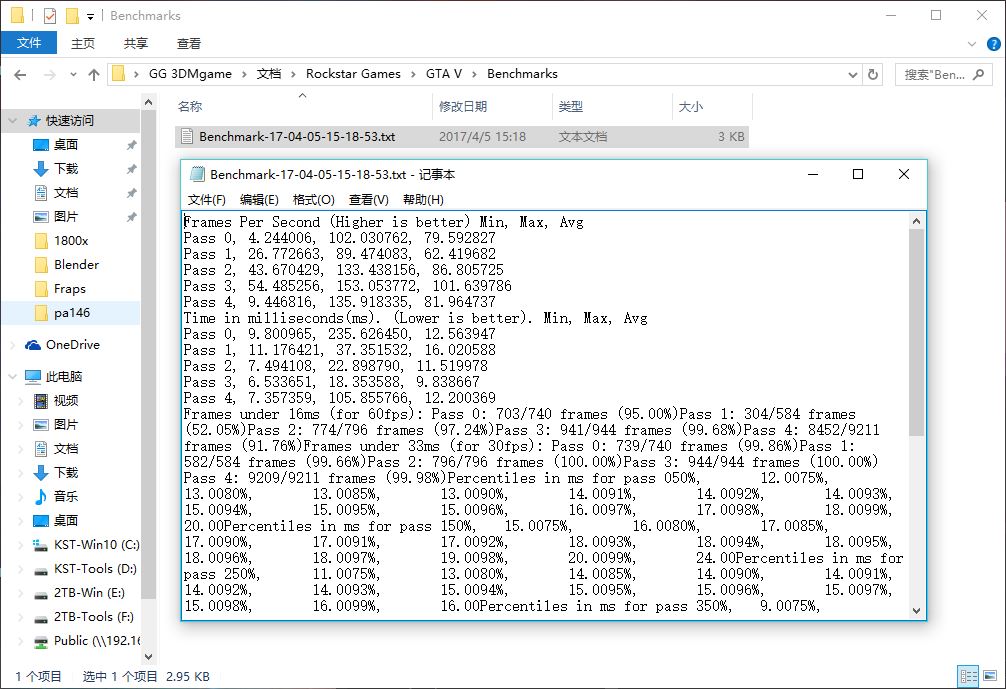Click the Notepad vertical scrollbar thumb
The image size is (1006, 689).
coord(917,330)
